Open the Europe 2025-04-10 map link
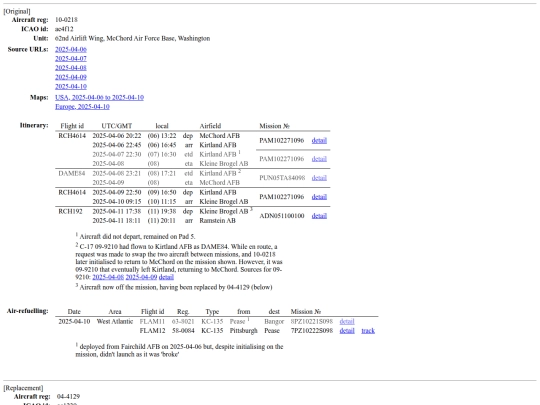The height and width of the screenshot is (405, 540). [82, 107]
